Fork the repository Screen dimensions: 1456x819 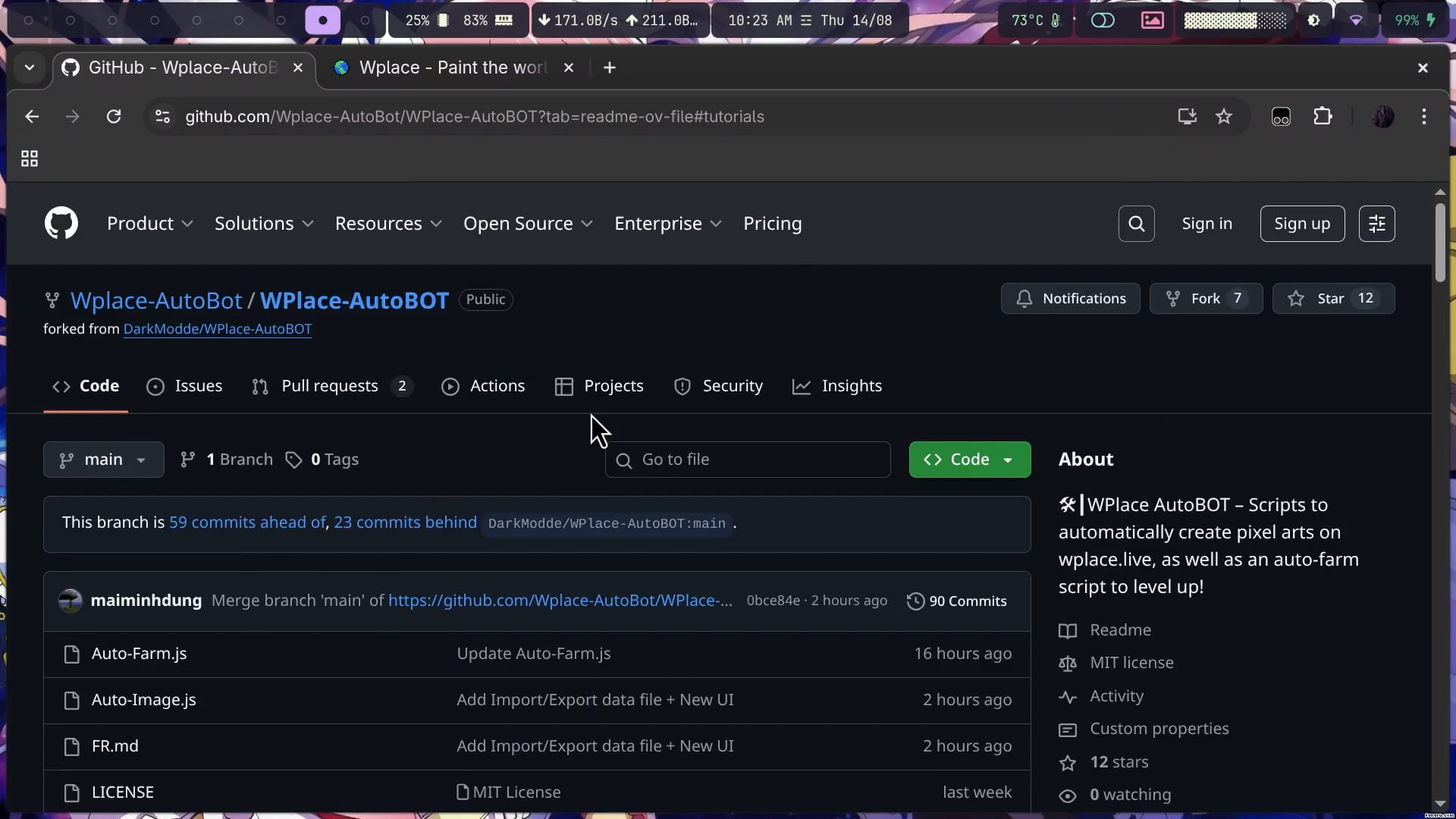[1206, 299]
